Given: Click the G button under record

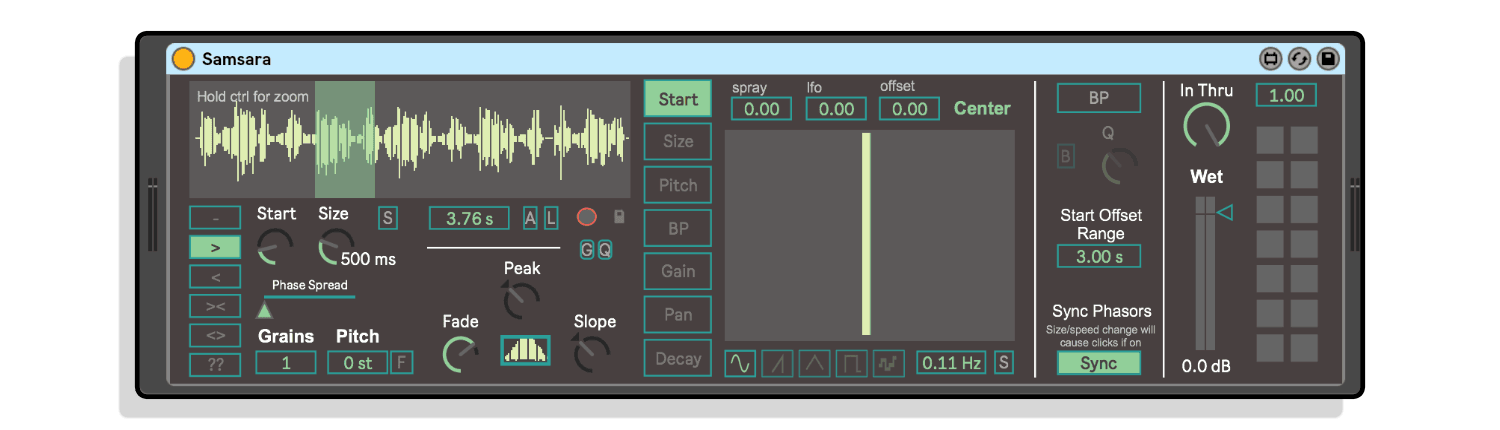Looking at the screenshot, I should click(587, 250).
